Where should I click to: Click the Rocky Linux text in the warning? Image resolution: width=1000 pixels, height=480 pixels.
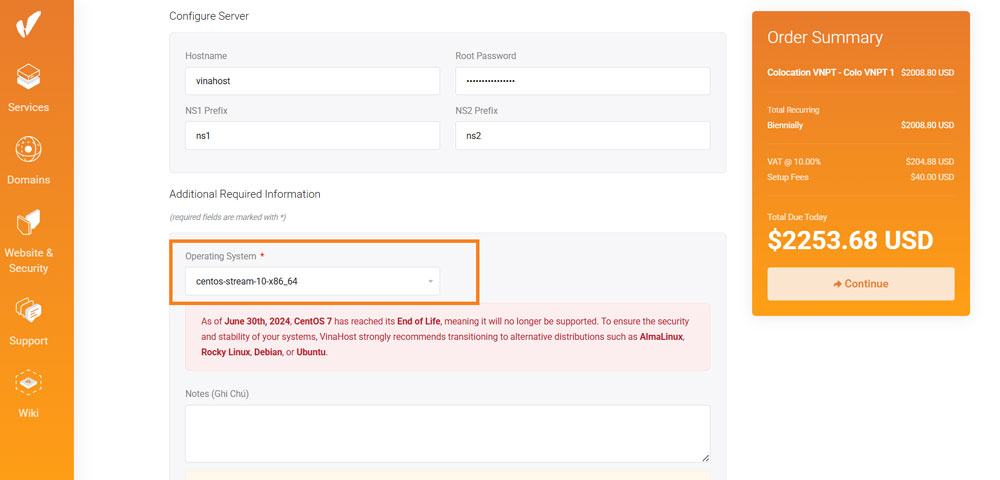click(x=225, y=352)
